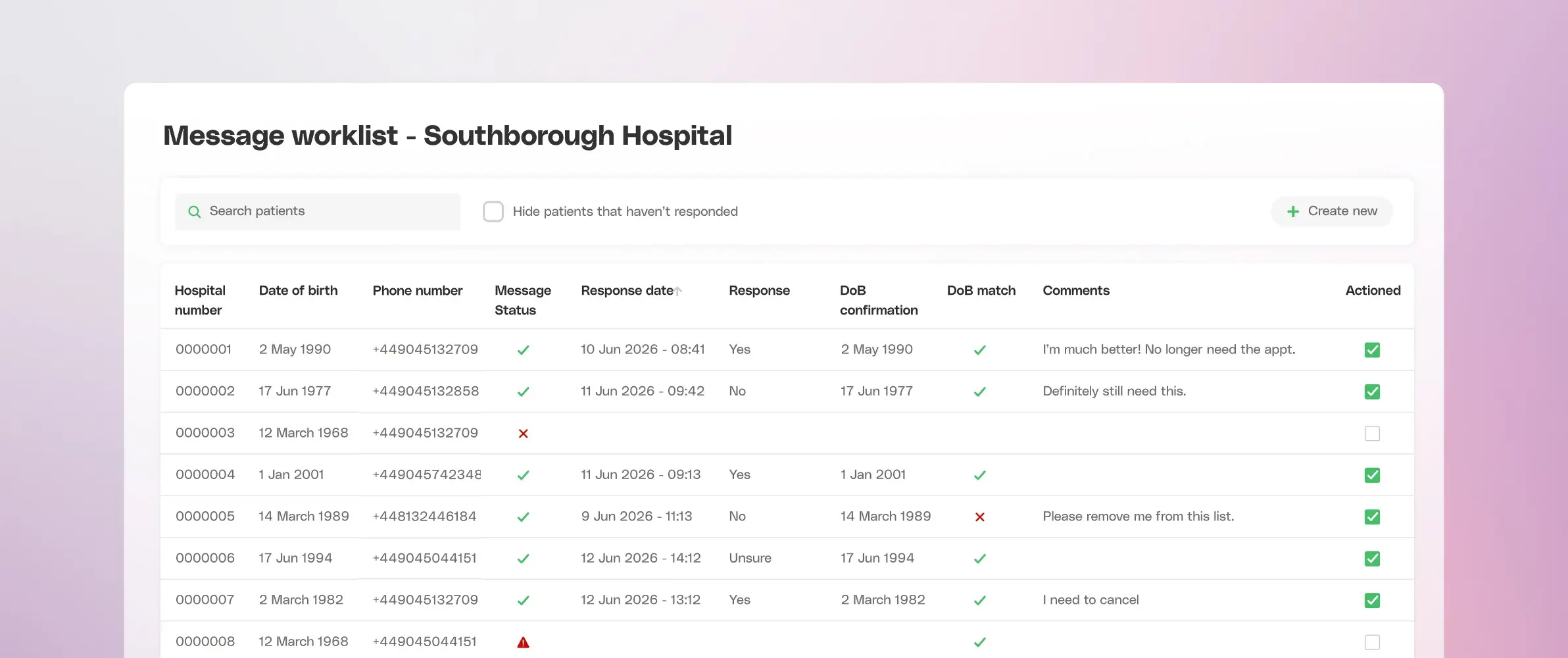Click red cross message status for 0000003
Image resolution: width=1568 pixels, height=658 pixels.
pos(523,433)
